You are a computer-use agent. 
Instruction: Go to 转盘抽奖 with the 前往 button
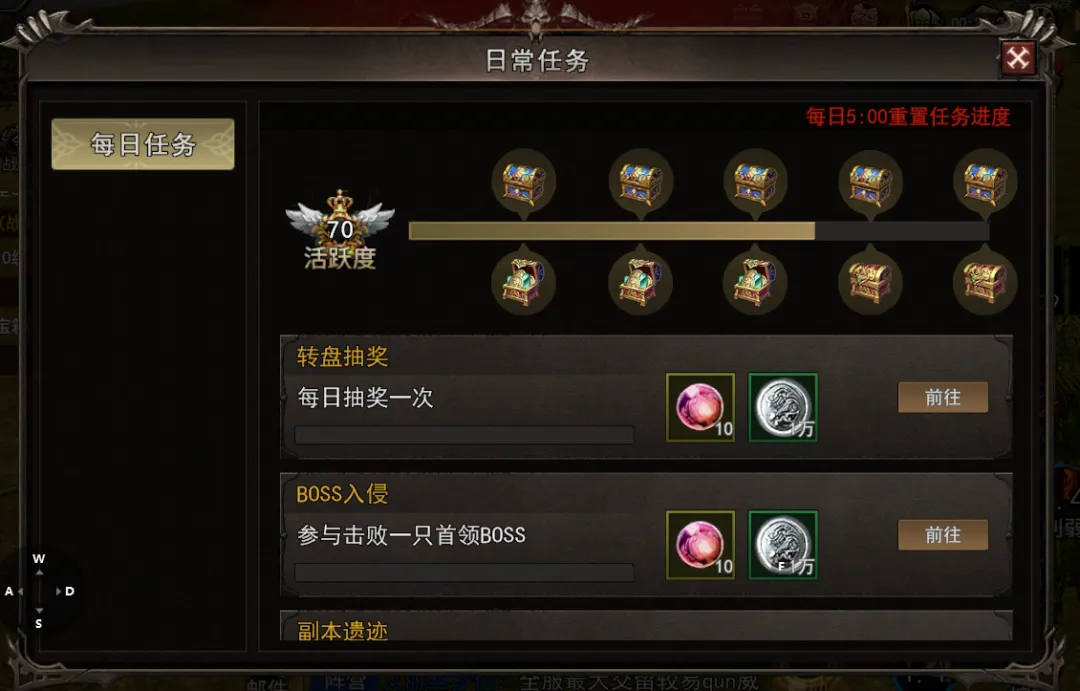pos(943,398)
